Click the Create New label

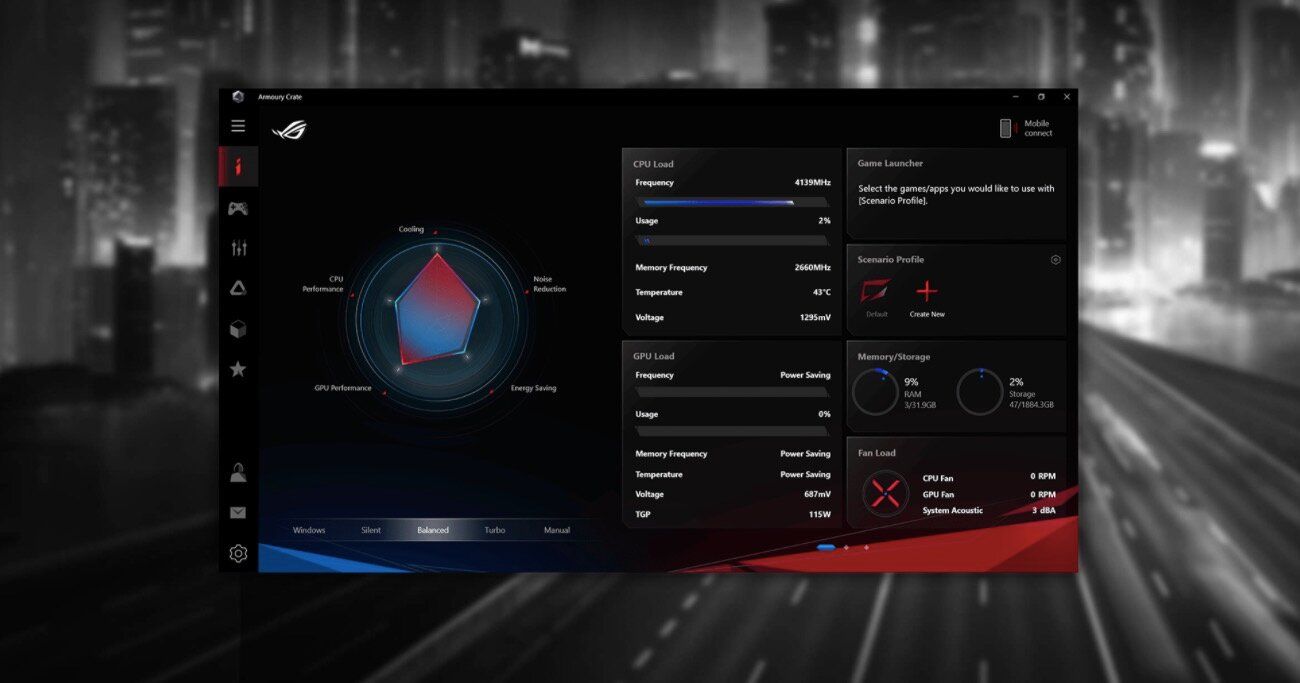[x=927, y=314]
